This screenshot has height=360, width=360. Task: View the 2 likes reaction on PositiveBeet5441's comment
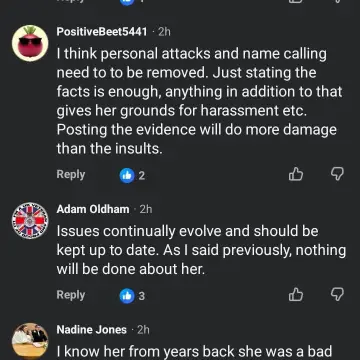point(132,175)
